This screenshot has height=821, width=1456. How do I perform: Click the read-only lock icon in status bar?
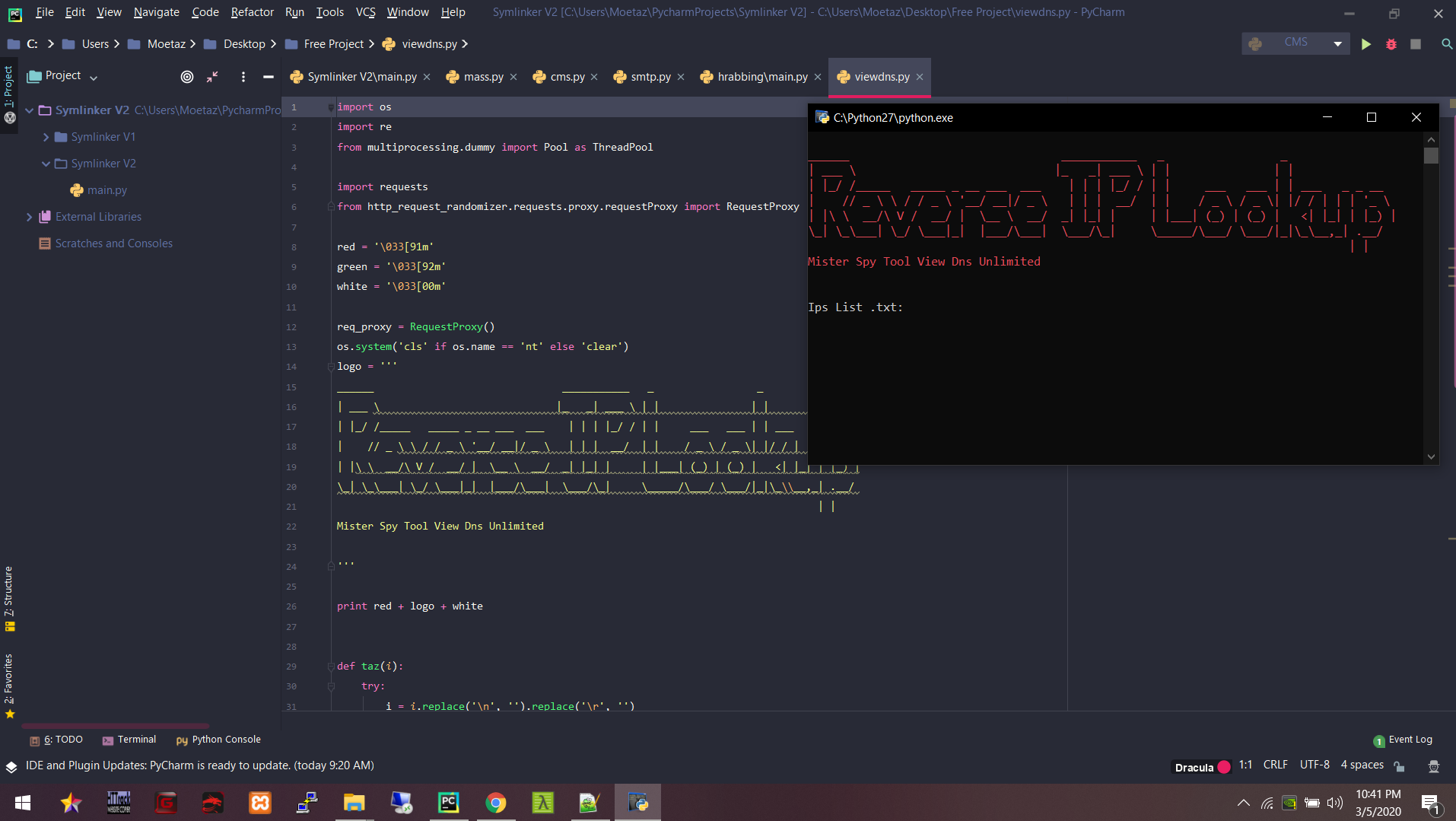[x=1399, y=766]
